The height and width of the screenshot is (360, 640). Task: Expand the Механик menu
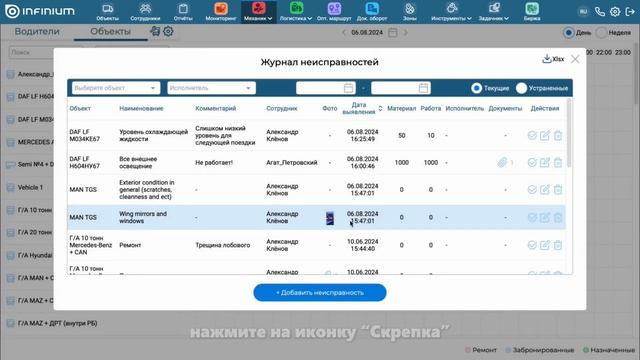pyautogui.click(x=258, y=12)
